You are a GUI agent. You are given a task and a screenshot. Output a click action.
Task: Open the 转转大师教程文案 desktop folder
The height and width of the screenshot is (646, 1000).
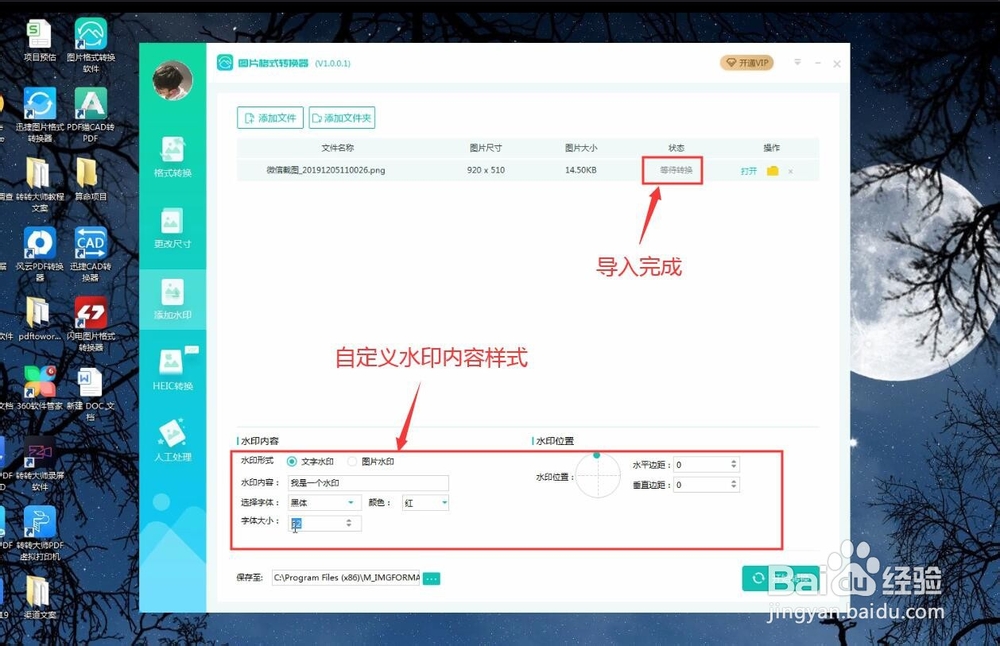coord(40,185)
